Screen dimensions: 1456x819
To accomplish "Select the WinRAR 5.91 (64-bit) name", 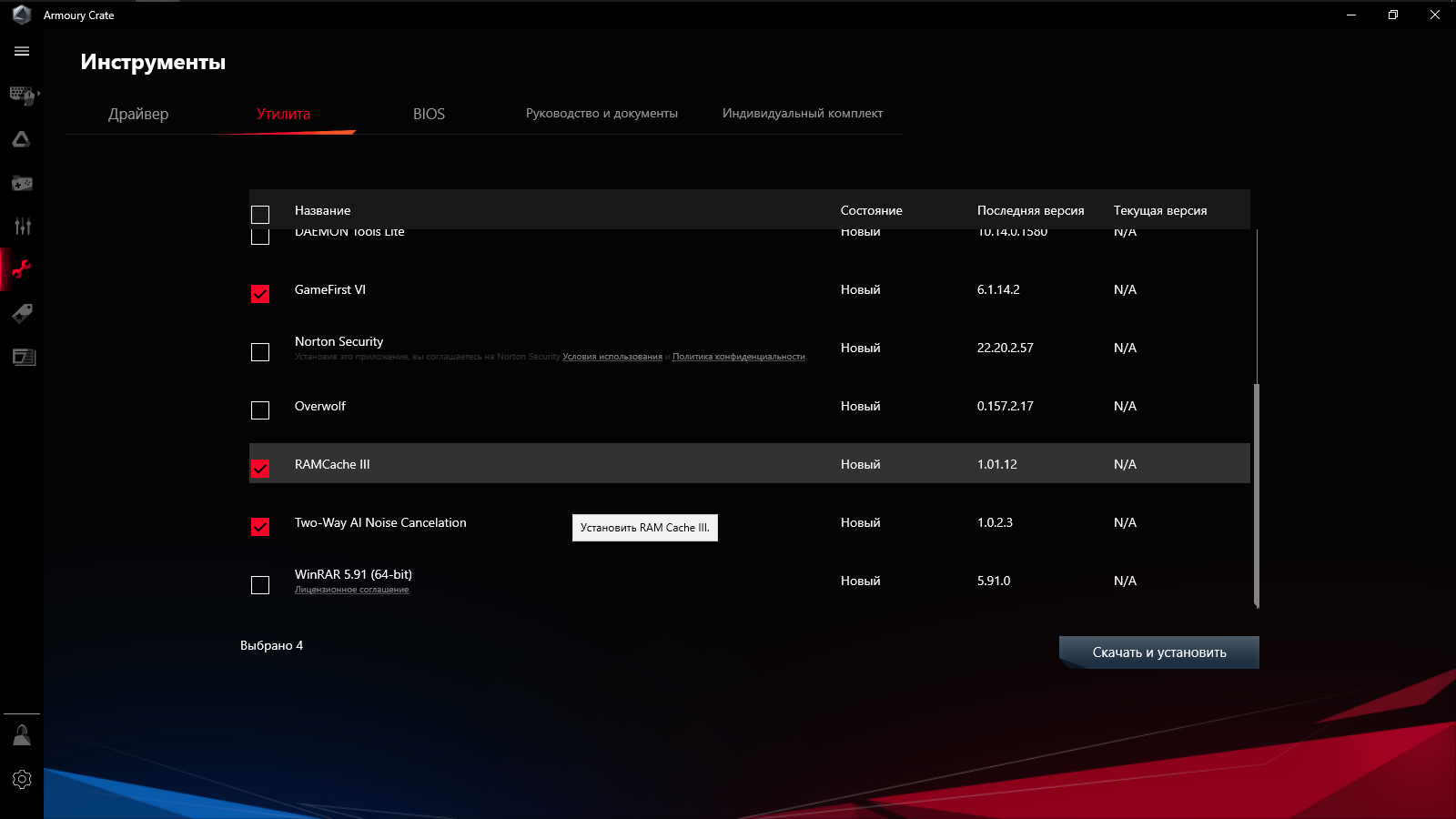I will [x=353, y=574].
